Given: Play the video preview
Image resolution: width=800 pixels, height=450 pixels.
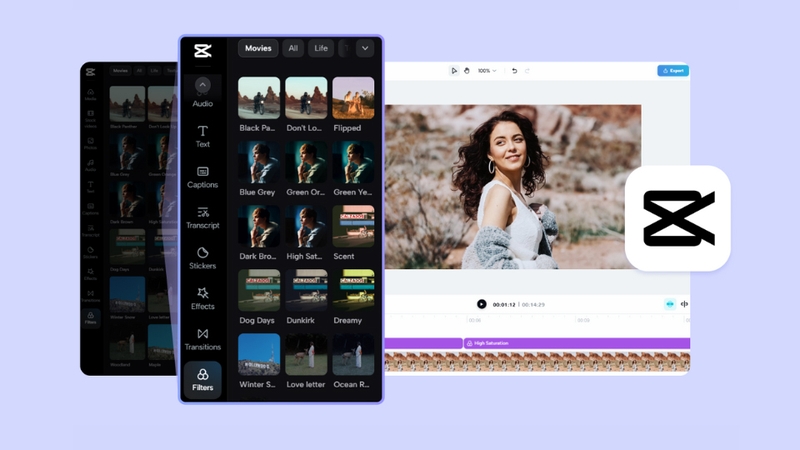Looking at the screenshot, I should tap(482, 304).
